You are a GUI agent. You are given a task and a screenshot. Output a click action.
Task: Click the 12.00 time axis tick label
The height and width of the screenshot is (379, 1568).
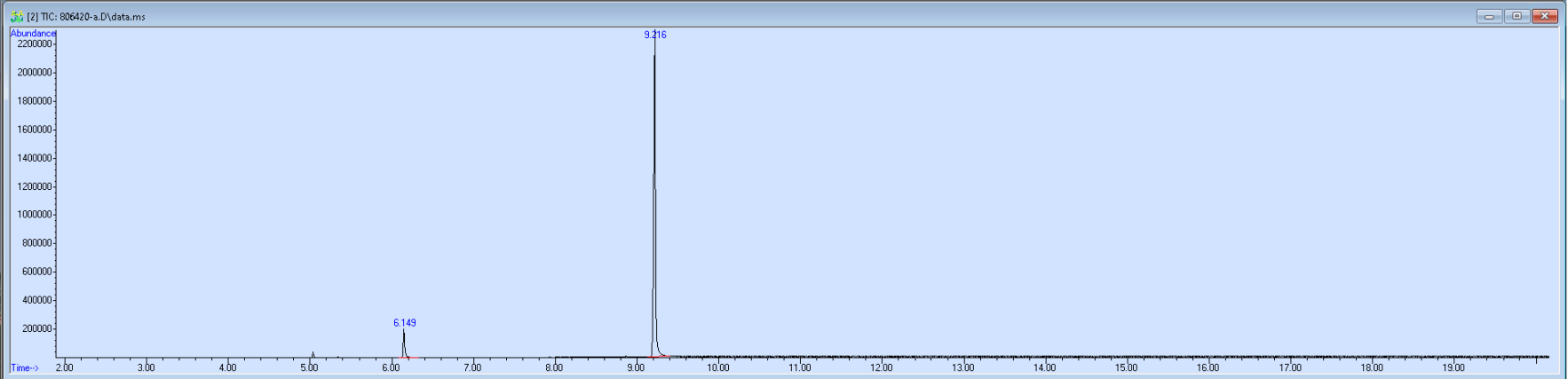[882, 367]
